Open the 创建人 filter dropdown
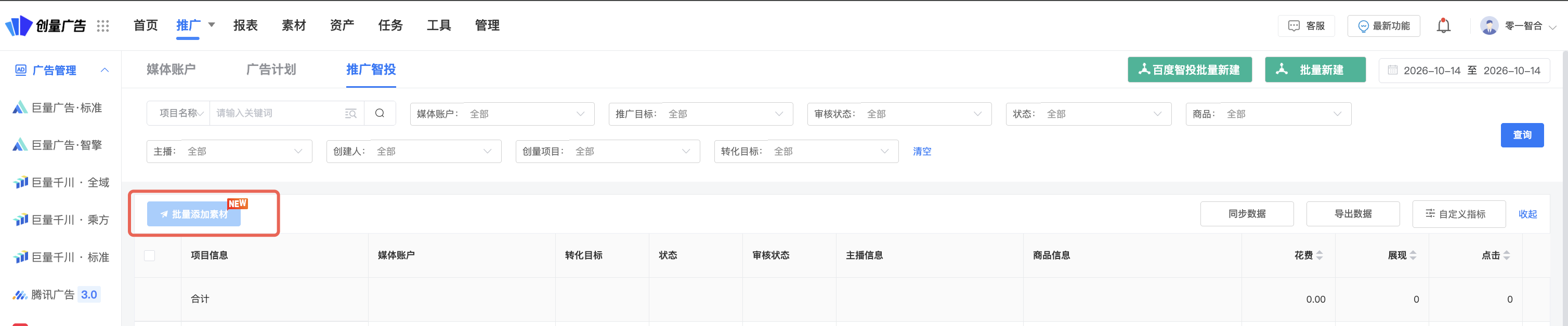This screenshot has height=326, width=1568. 414,152
